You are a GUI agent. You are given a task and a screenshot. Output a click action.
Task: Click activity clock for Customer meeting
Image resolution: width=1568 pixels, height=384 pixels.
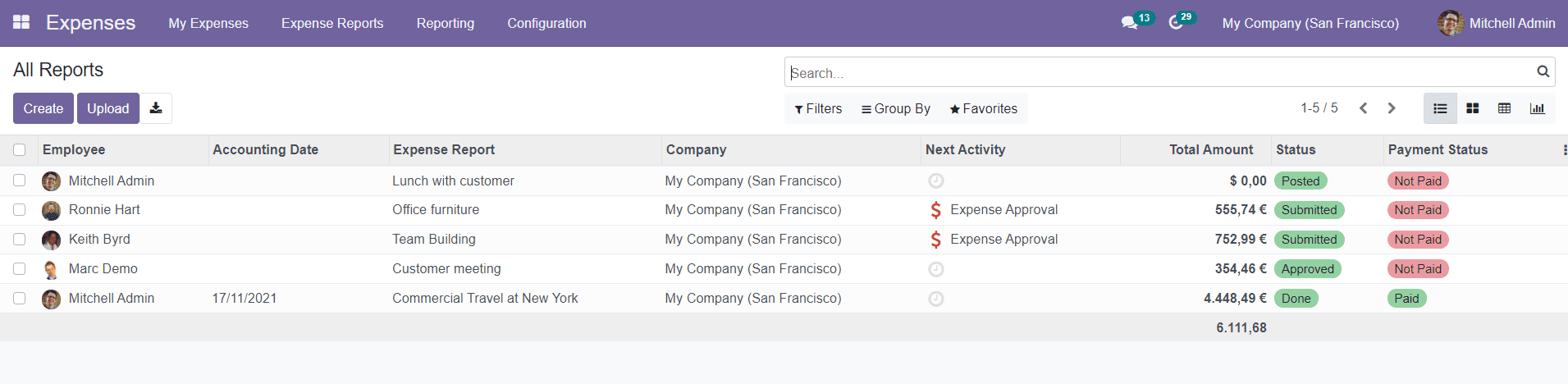[x=935, y=269]
